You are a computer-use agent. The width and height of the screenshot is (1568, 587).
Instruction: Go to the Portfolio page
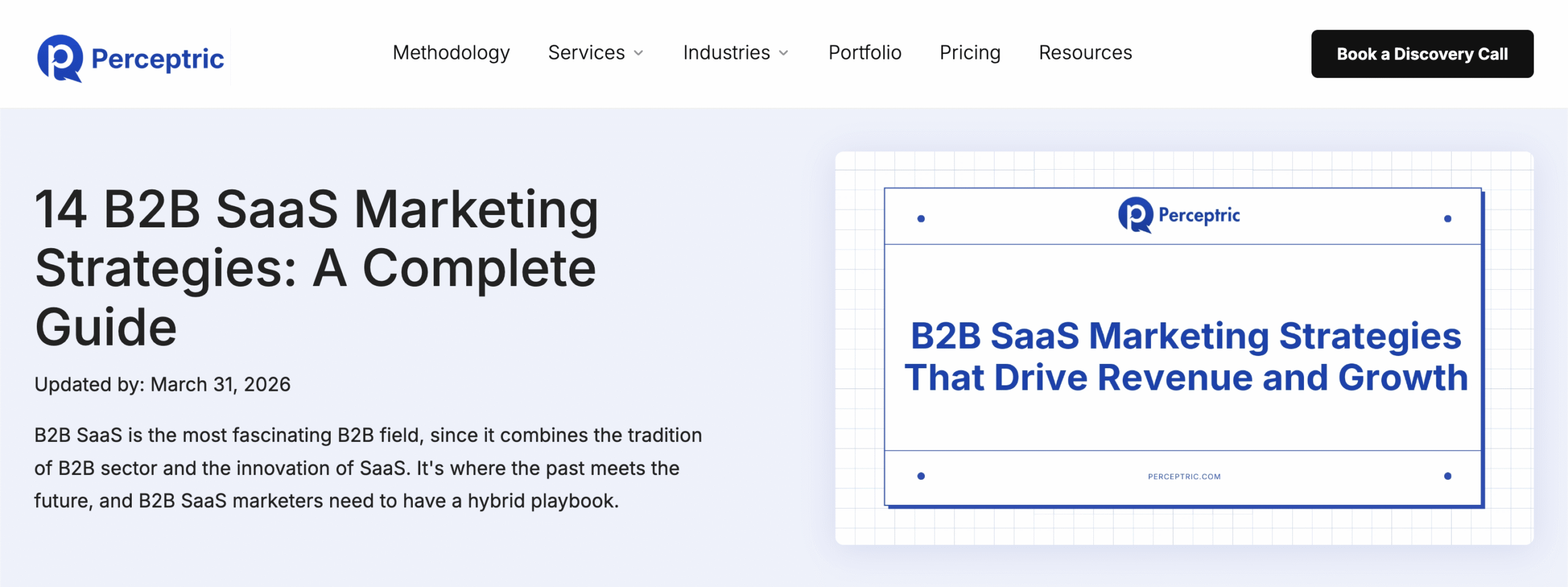click(x=864, y=53)
